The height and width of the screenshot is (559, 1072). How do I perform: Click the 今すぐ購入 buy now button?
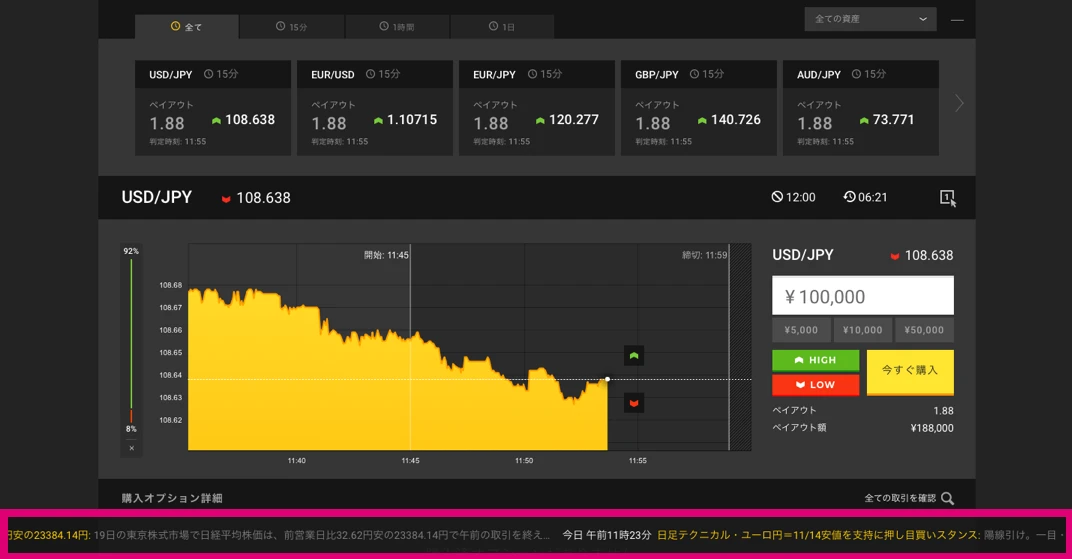point(909,371)
